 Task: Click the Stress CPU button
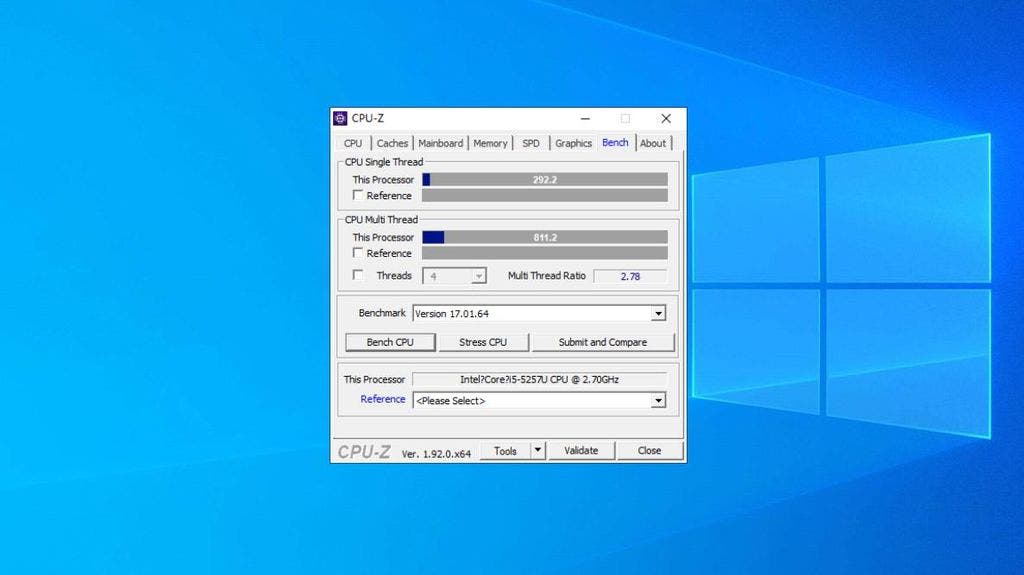click(483, 342)
